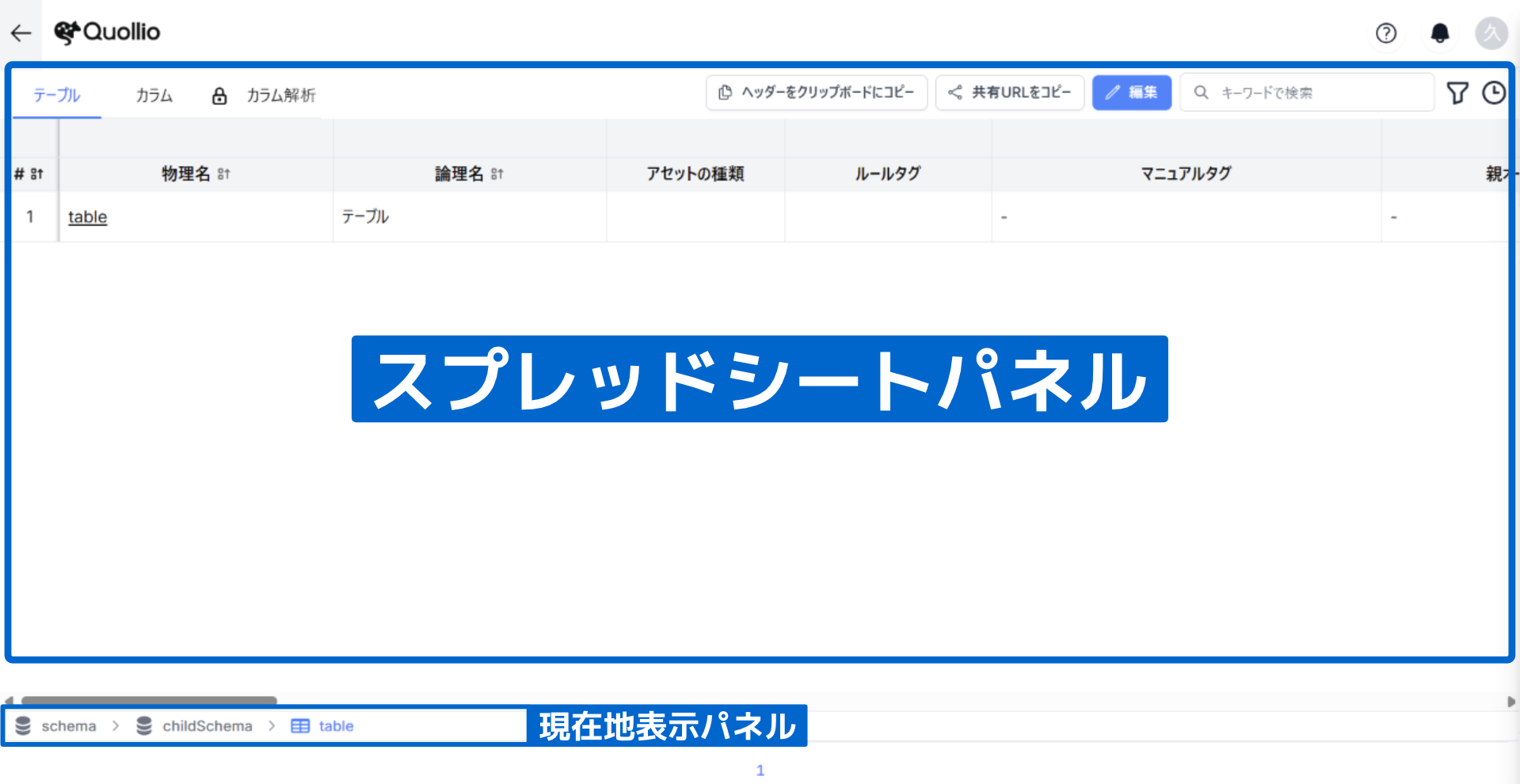Click the アセットの種類 column header
This screenshot has width=1520, height=784.
pyautogui.click(x=695, y=174)
